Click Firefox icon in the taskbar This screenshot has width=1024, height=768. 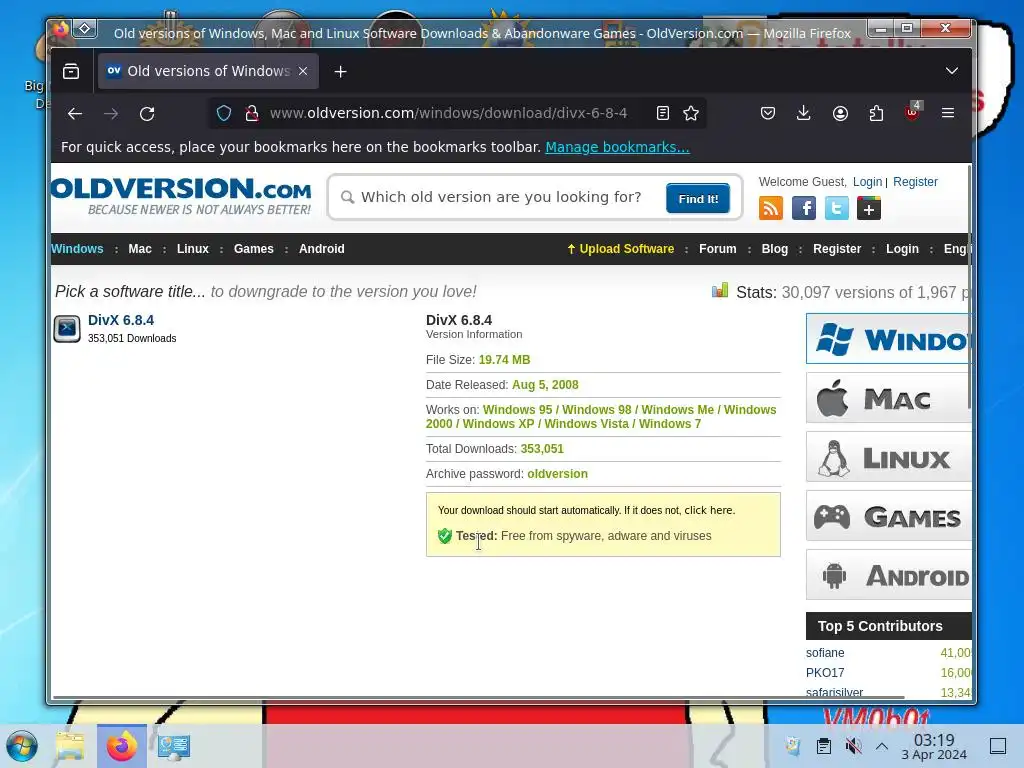tap(121, 746)
